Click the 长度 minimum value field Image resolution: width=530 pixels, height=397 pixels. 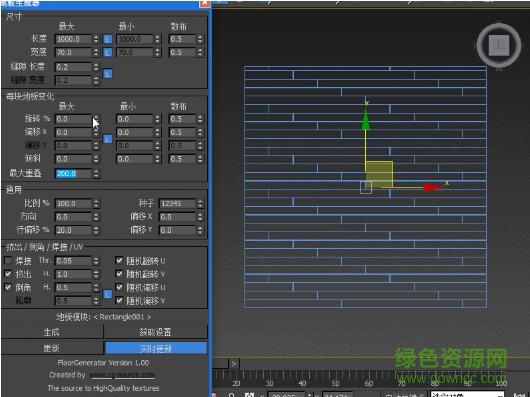[x=135, y=39]
